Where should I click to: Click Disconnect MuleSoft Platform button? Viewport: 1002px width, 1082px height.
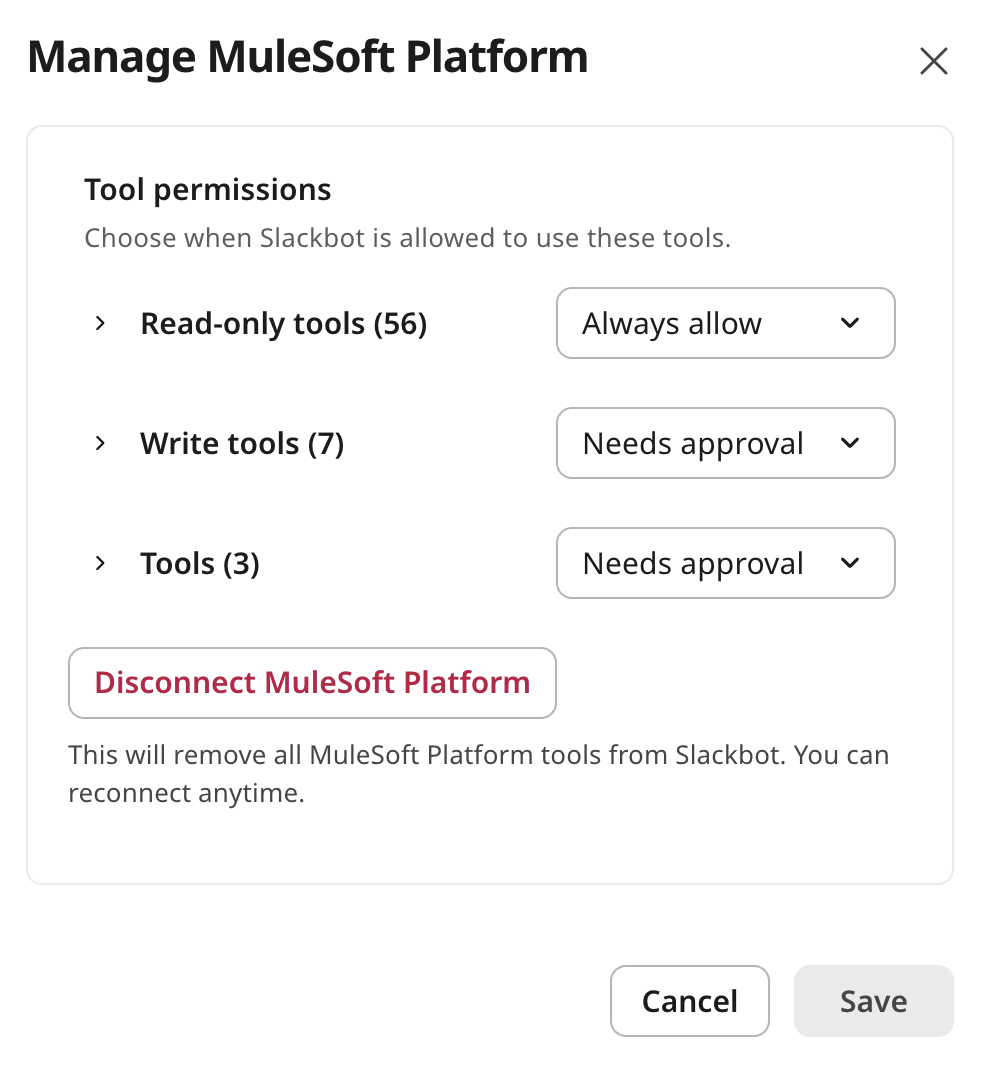click(x=312, y=682)
